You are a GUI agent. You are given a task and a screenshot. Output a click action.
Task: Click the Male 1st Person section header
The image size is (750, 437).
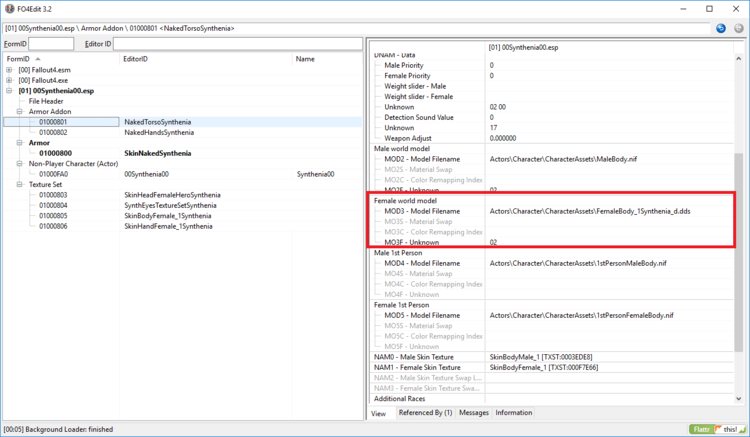click(398, 253)
